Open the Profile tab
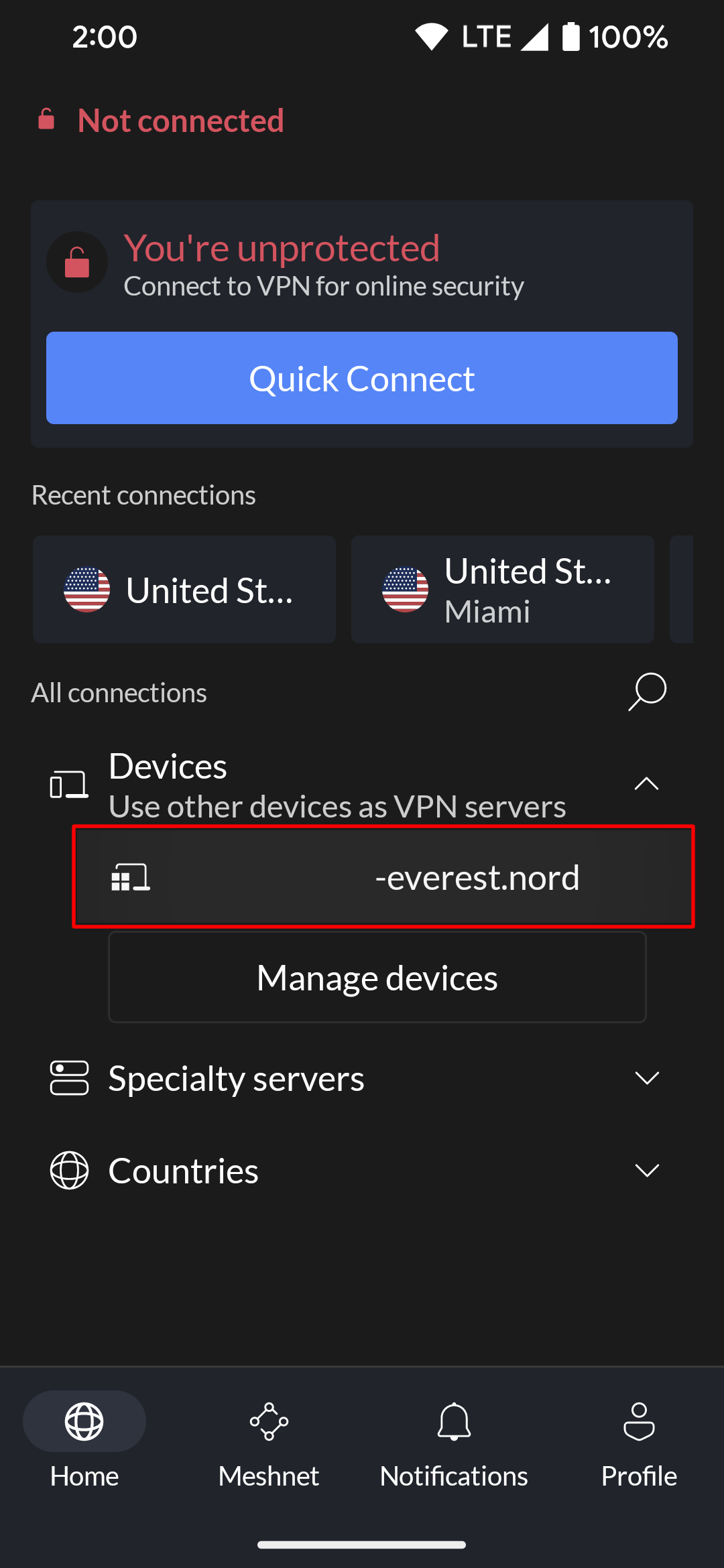 (639, 1439)
